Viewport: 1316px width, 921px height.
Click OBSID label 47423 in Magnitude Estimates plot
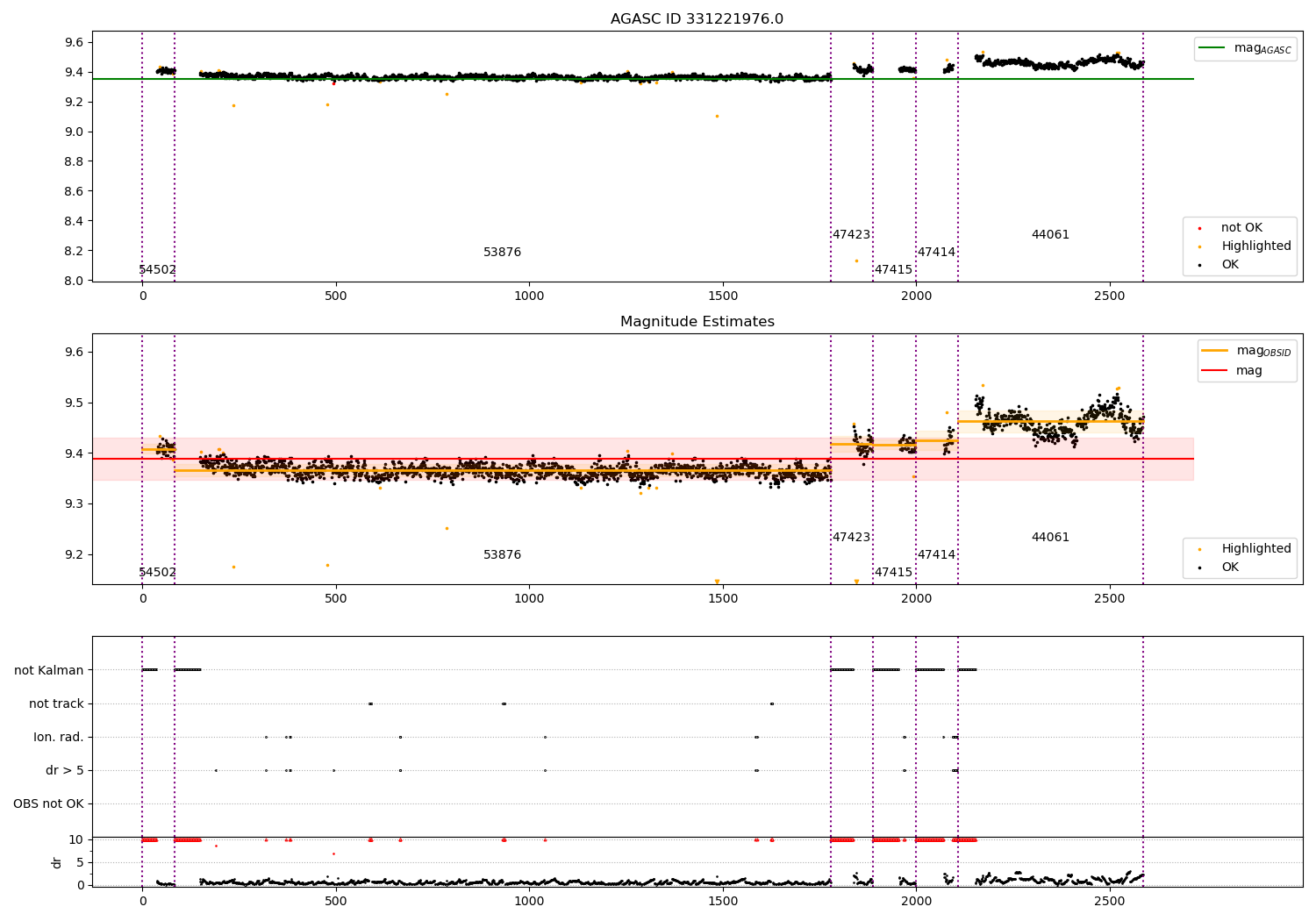click(852, 538)
